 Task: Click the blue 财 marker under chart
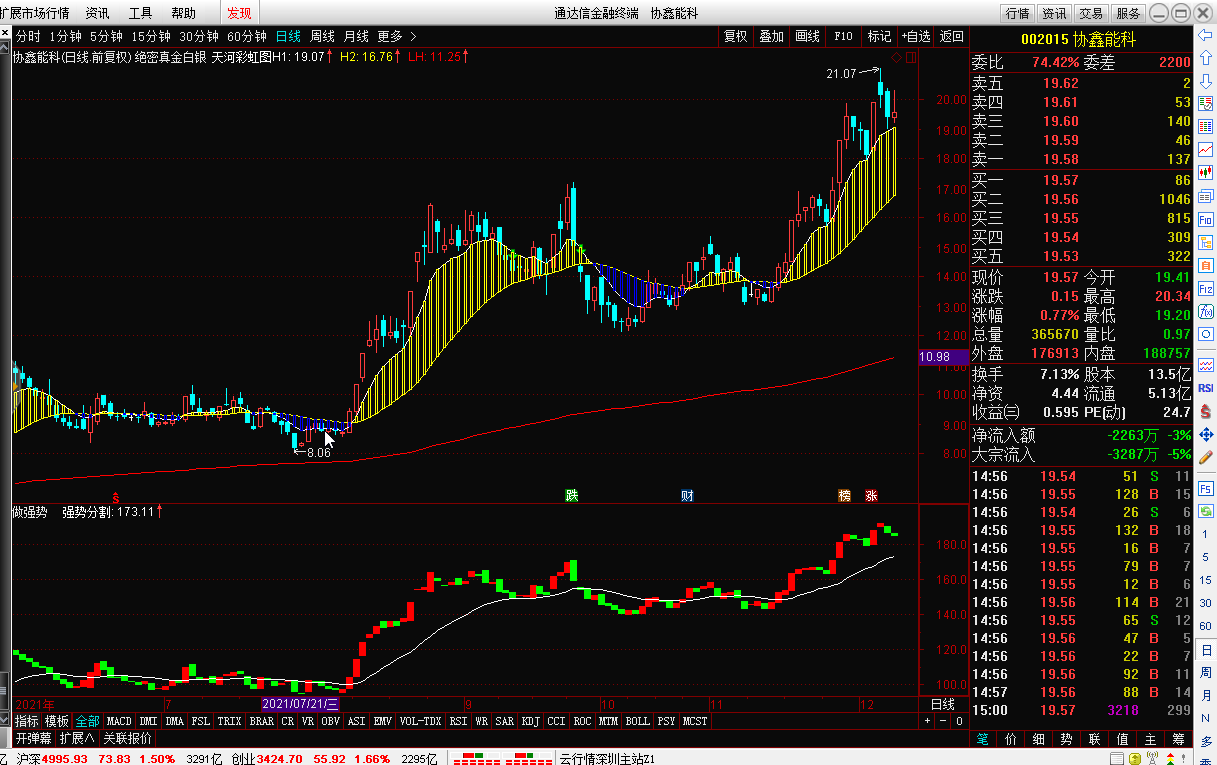pyautogui.click(x=687, y=495)
